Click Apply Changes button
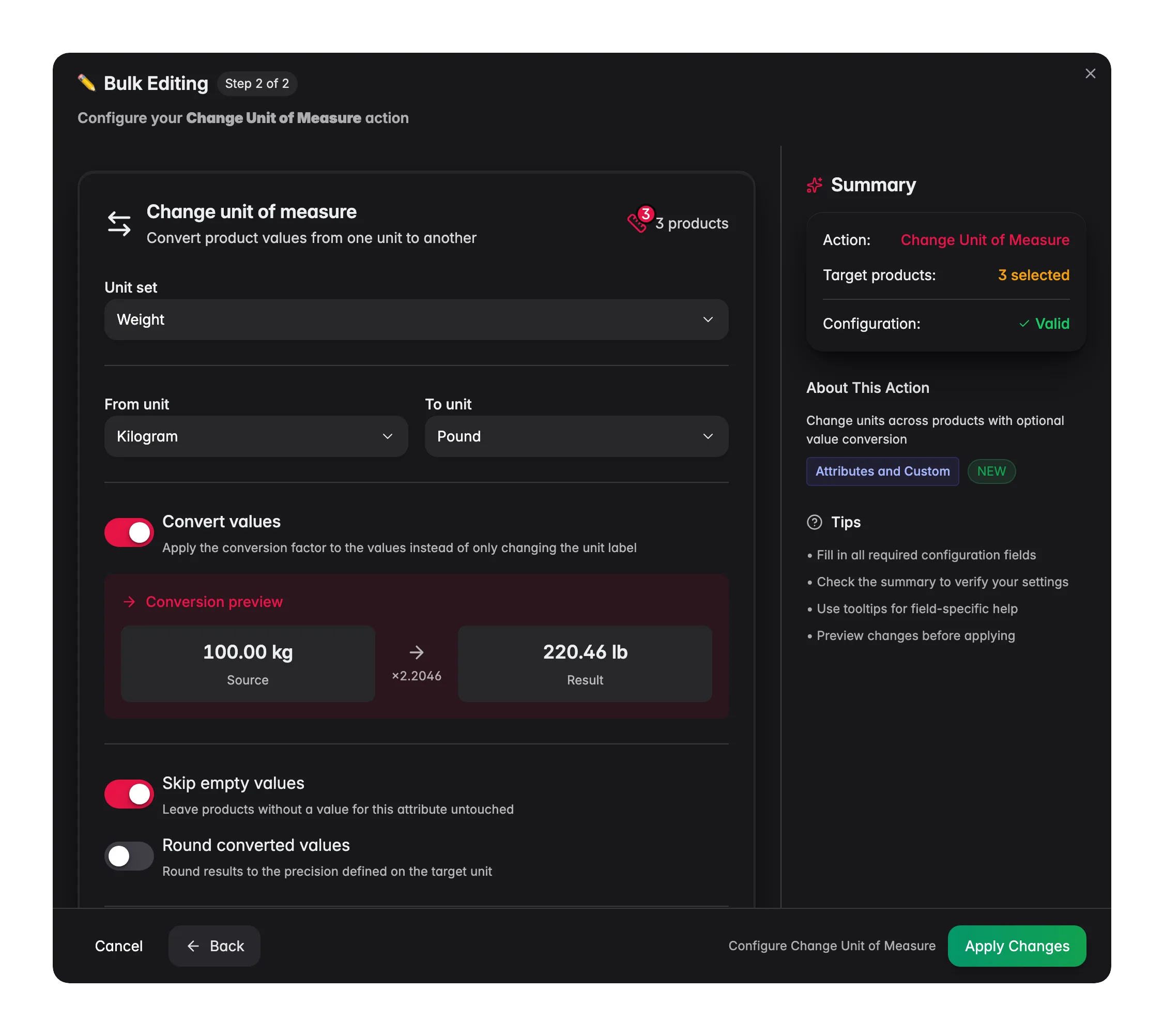Image resolution: width=1164 pixels, height=1036 pixels. point(1017,946)
